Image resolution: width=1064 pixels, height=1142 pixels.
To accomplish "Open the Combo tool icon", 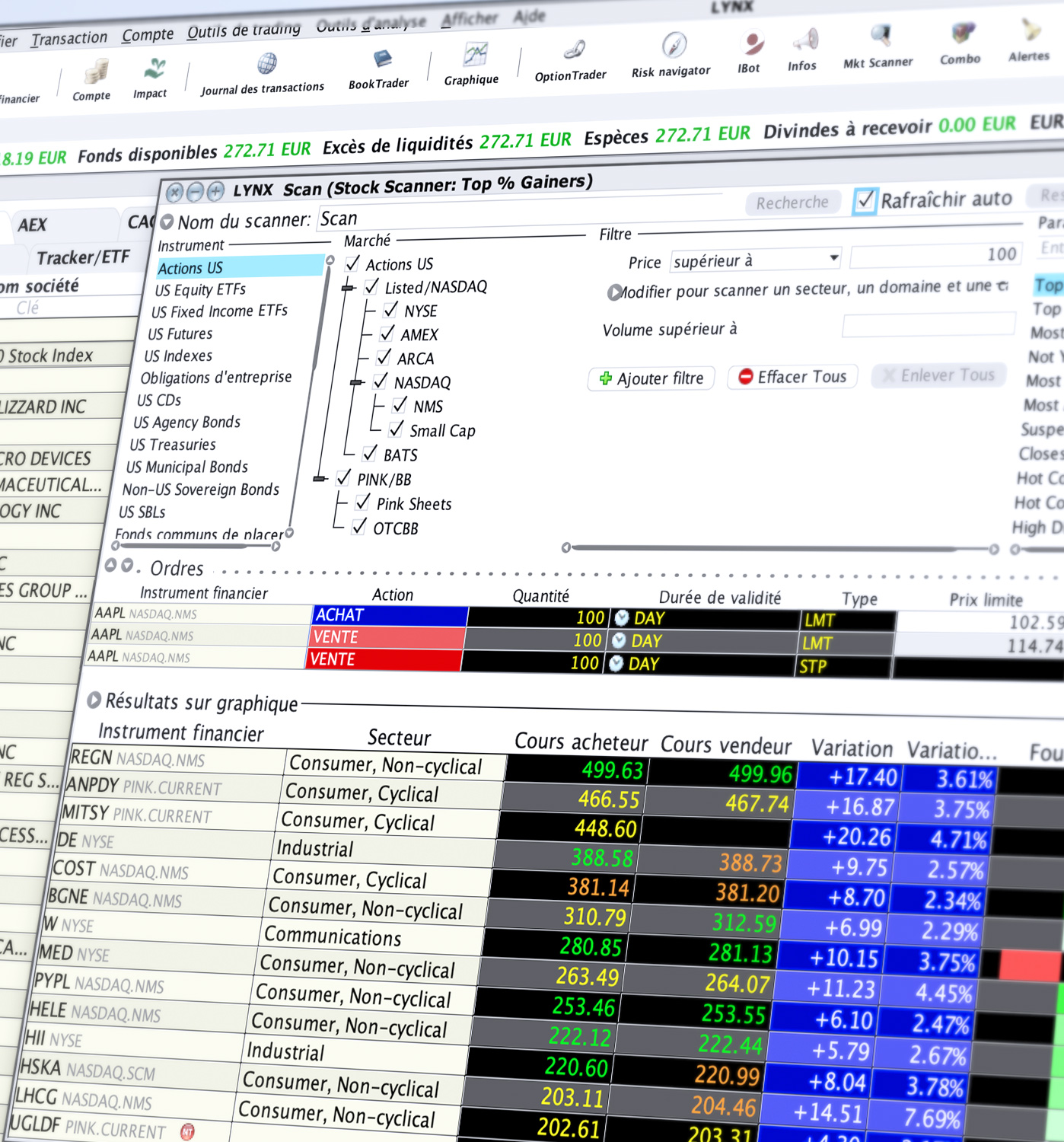I will 962,33.
